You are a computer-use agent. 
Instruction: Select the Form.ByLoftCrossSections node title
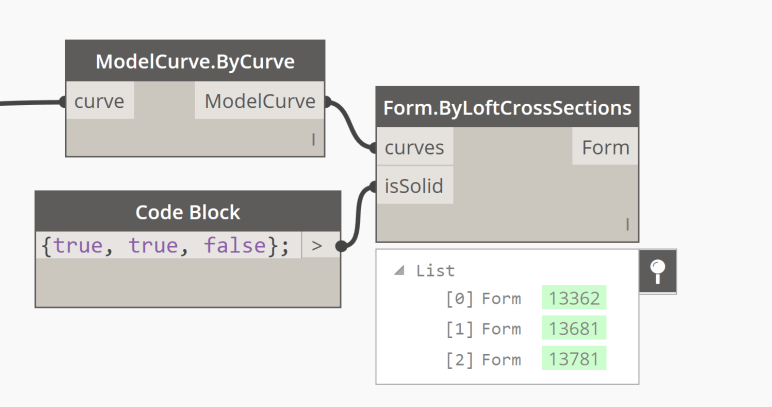tap(507, 108)
